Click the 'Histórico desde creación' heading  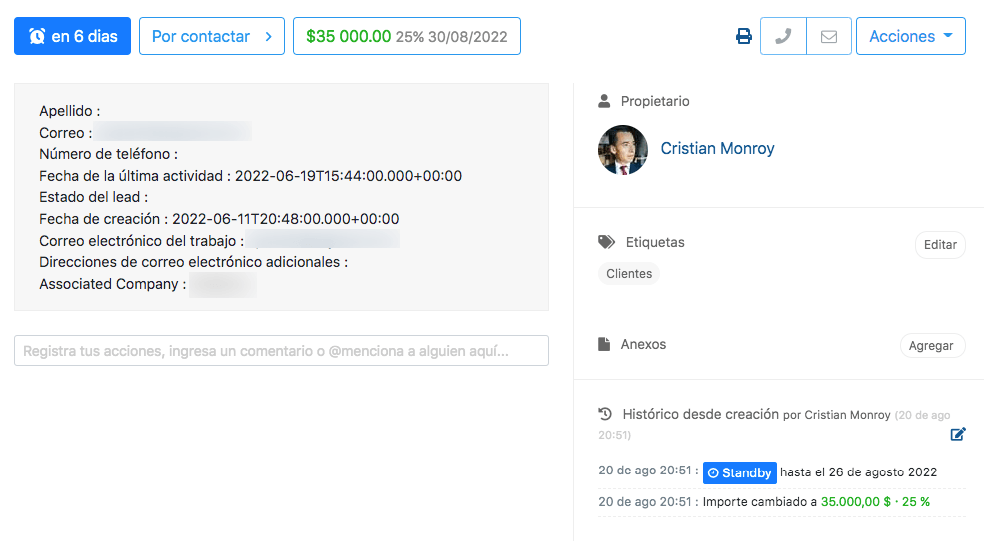coord(700,414)
